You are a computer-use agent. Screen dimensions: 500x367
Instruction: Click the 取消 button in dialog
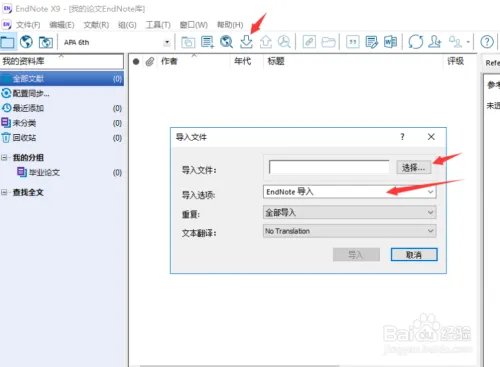pos(414,255)
